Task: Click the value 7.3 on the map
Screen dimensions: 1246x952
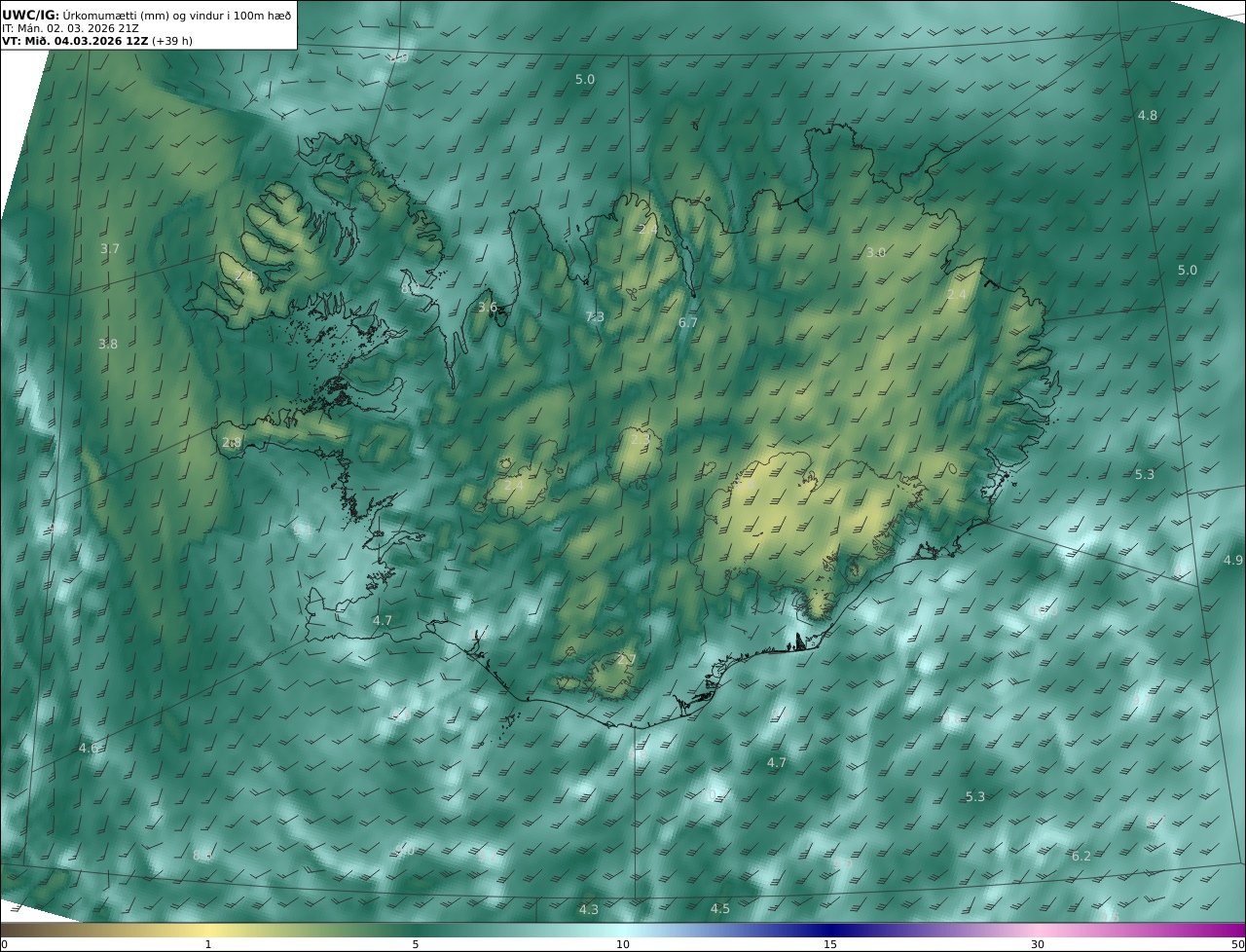Action: pos(595,317)
